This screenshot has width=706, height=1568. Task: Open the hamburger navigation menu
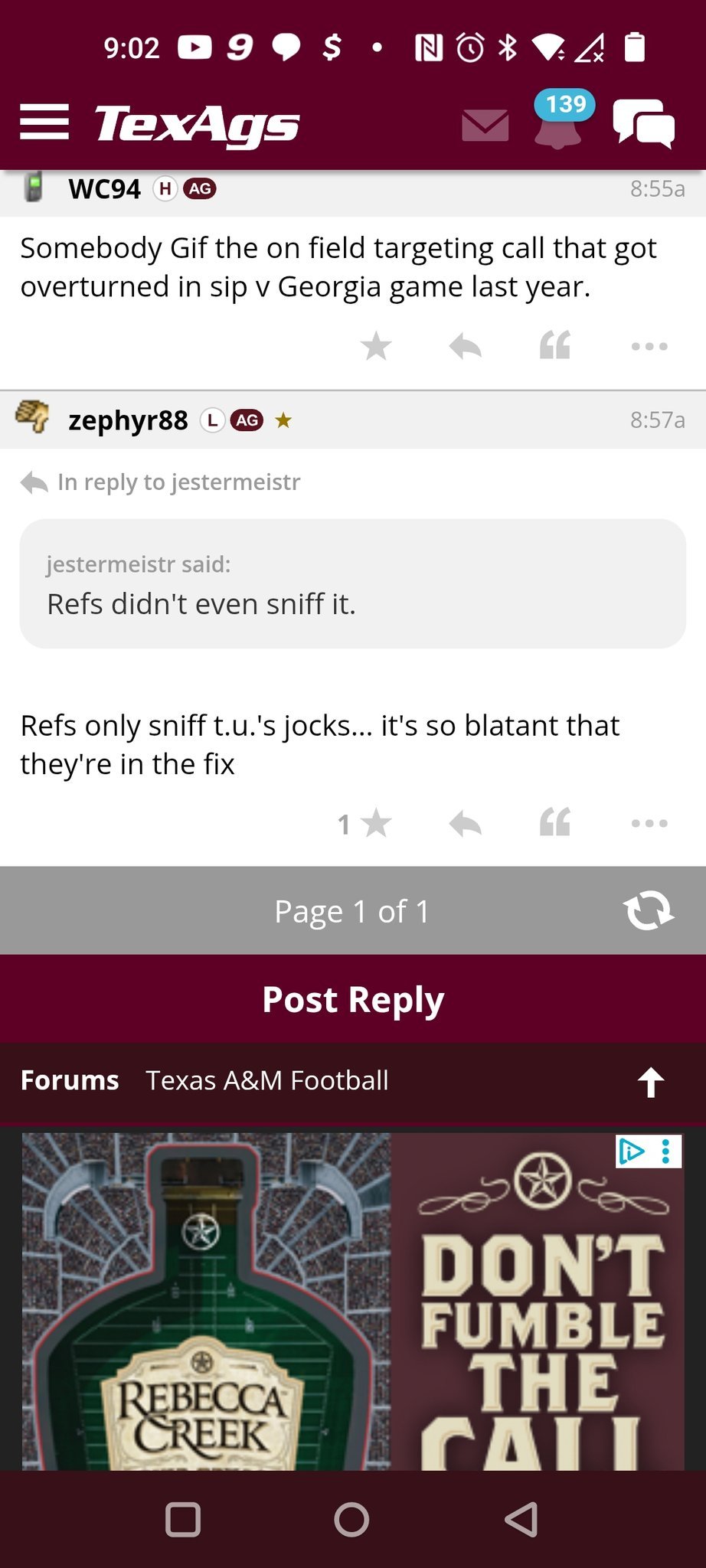44,122
